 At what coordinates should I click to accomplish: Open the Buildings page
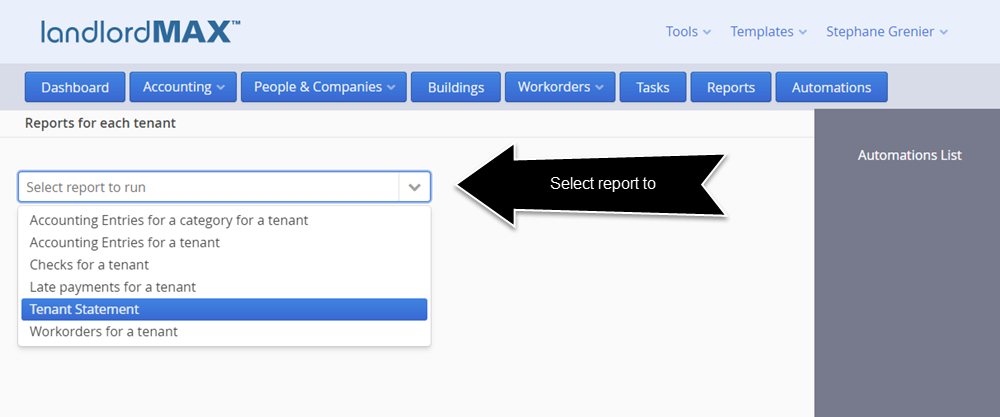click(x=456, y=87)
